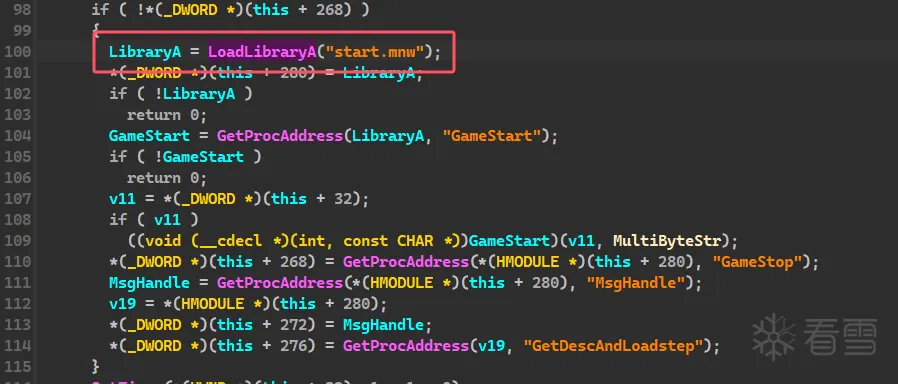The height and width of the screenshot is (384, 898).
Task: Click GetProcAddress on line 110
Action: [x=405, y=262]
